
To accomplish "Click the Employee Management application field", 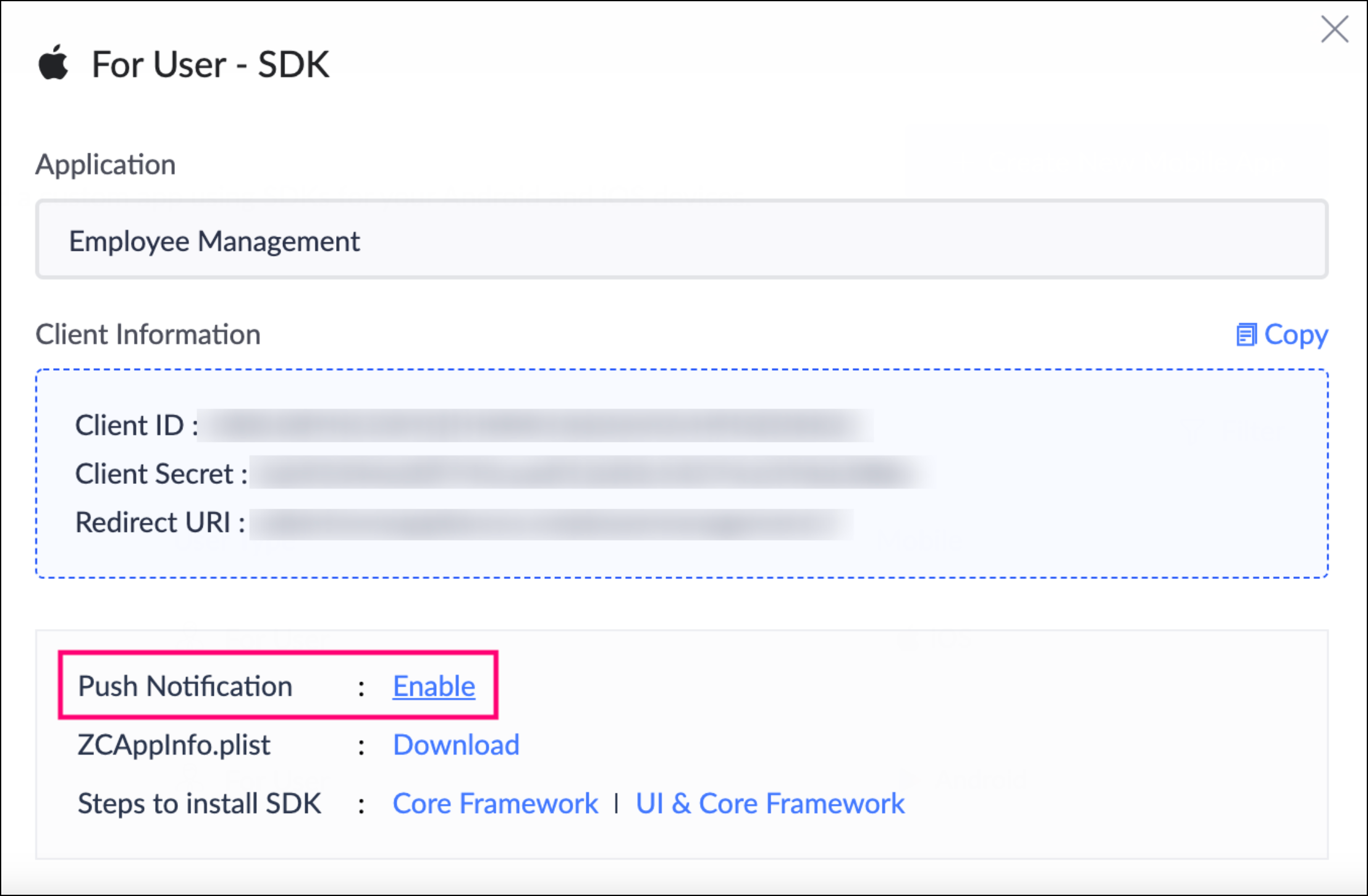I will coord(682,240).
